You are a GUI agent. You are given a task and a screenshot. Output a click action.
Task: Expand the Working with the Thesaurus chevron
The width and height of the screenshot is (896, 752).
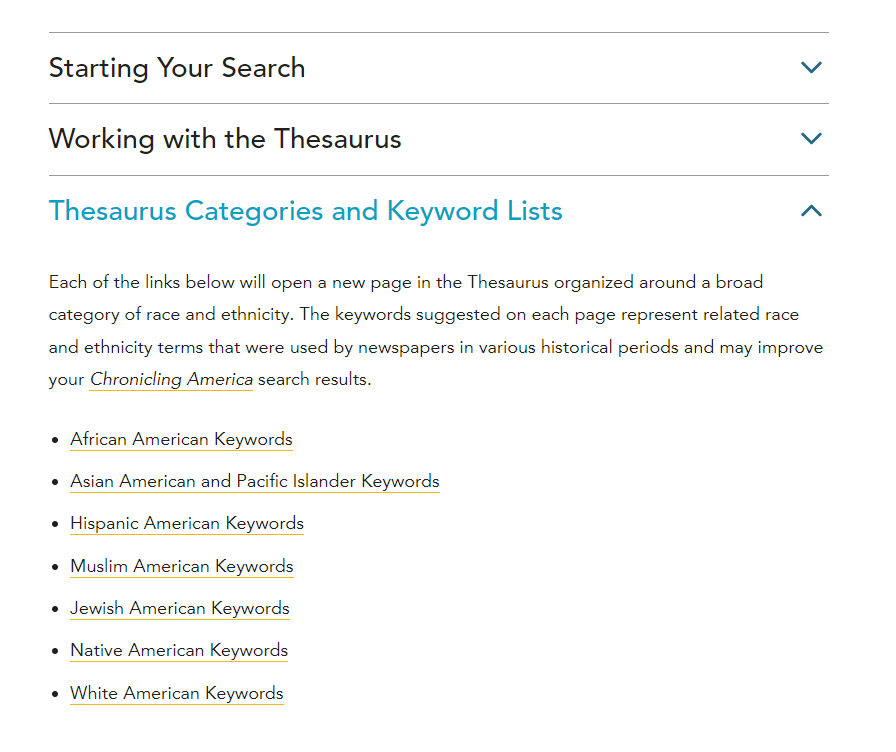[811, 139]
